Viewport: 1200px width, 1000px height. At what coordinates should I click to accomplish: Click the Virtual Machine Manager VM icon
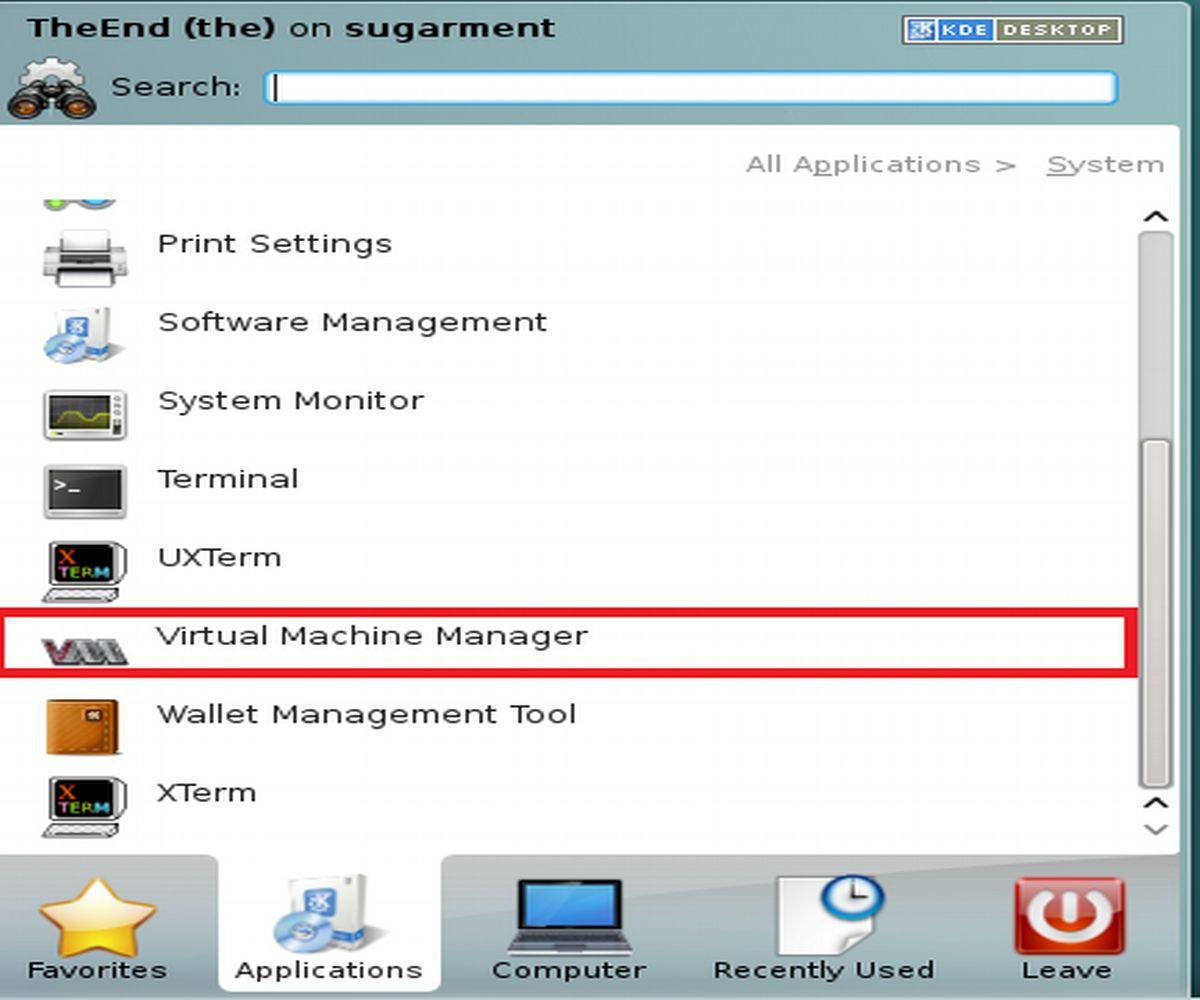click(85, 651)
